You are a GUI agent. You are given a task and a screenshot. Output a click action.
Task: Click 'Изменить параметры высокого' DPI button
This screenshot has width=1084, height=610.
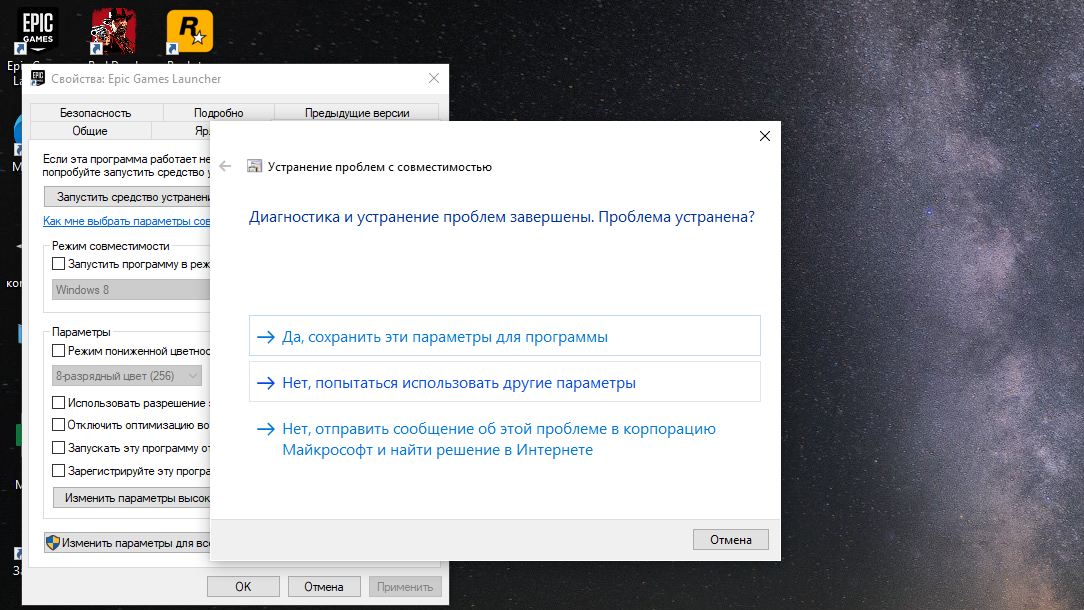131,498
